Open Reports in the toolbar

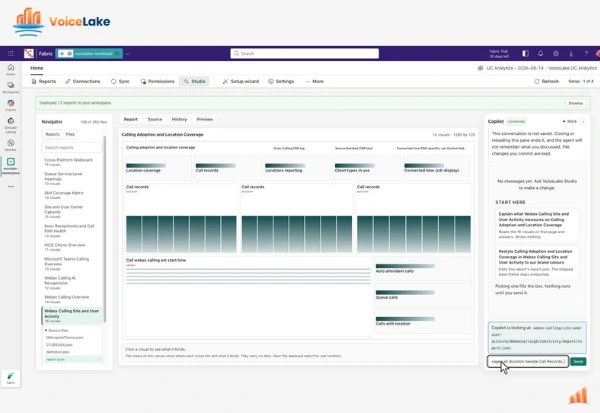(x=44, y=82)
